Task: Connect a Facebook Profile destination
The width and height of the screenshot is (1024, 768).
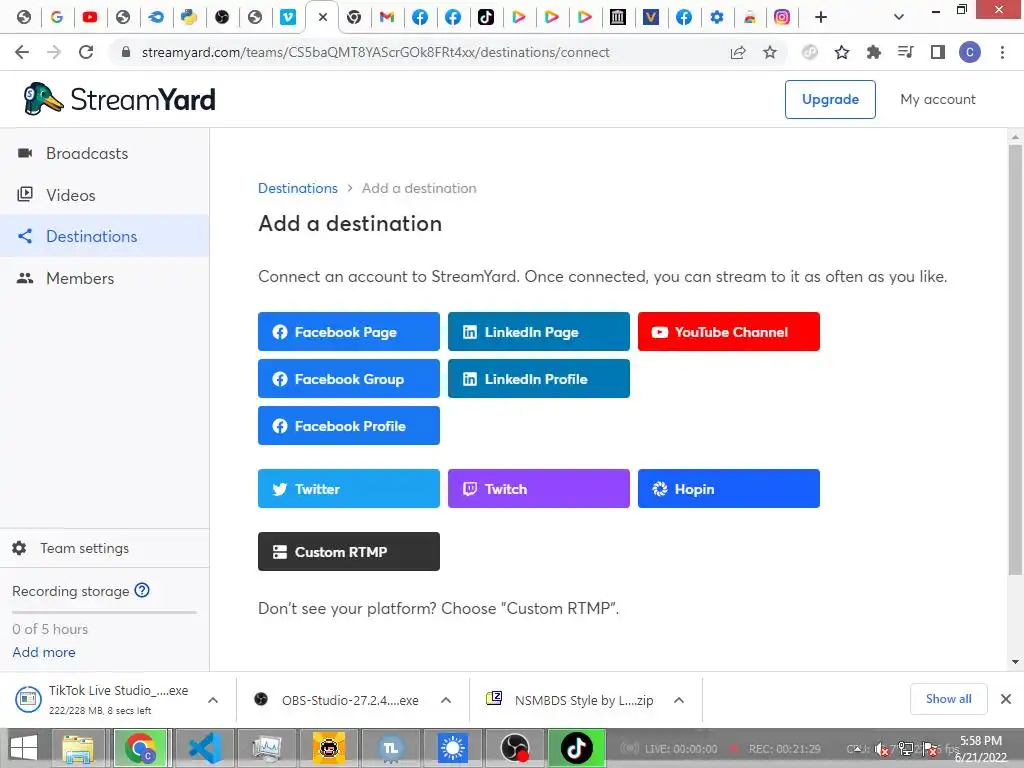Action: (349, 426)
